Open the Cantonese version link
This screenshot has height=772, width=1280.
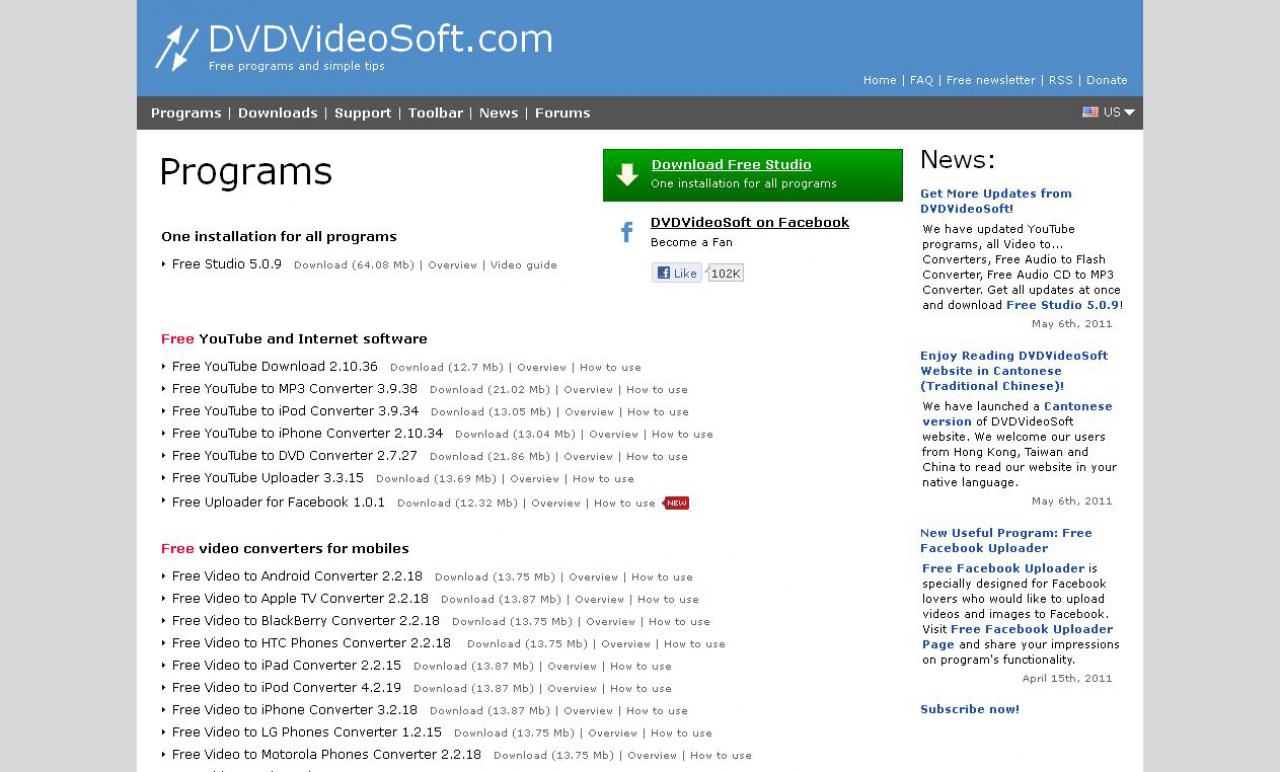[1017, 414]
